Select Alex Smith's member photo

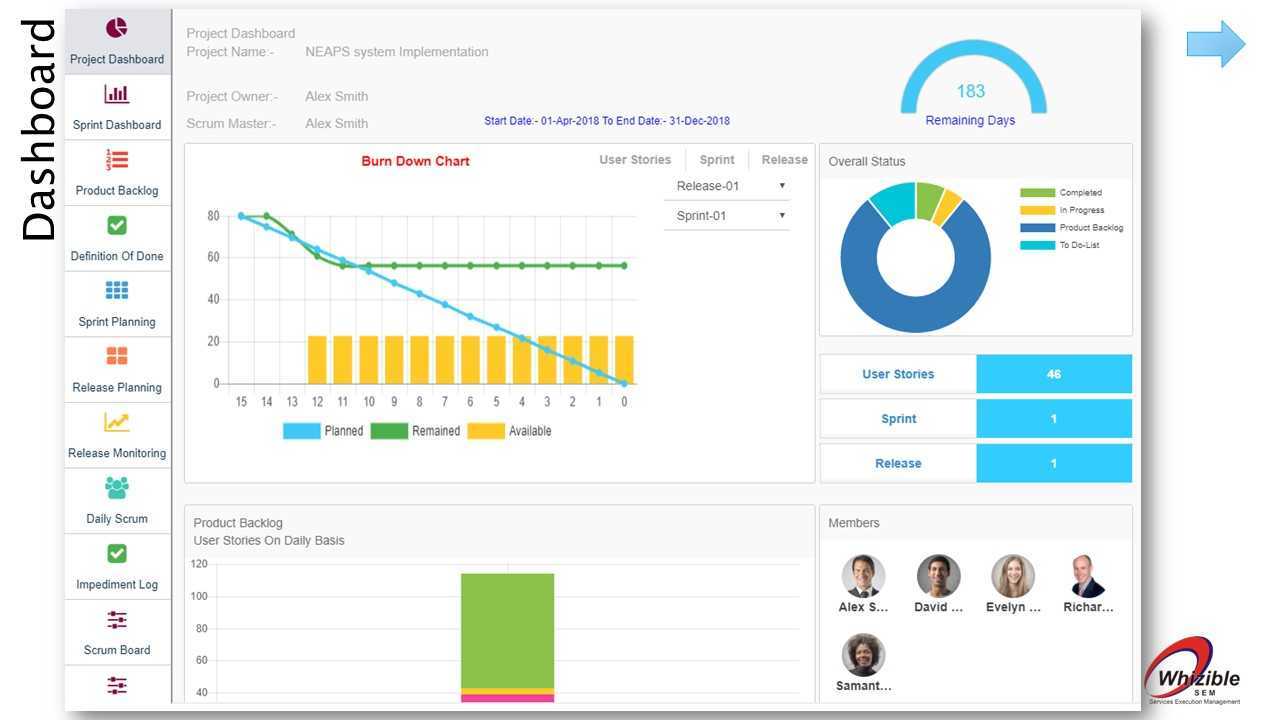(x=863, y=576)
